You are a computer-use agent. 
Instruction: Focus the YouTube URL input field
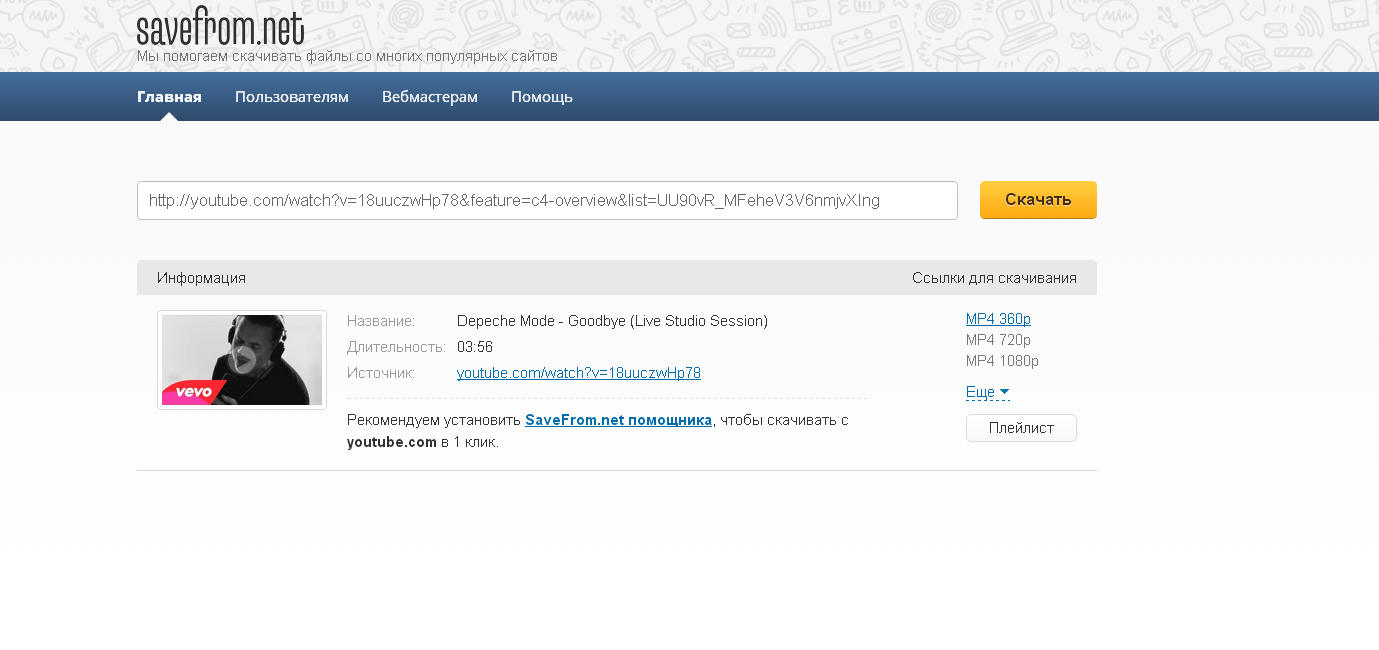coord(546,200)
